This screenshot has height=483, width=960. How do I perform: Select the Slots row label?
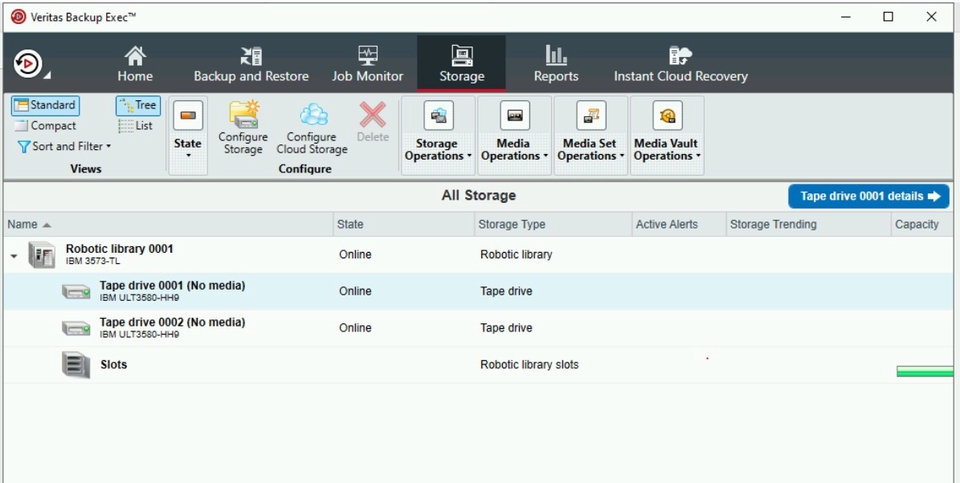pos(114,365)
